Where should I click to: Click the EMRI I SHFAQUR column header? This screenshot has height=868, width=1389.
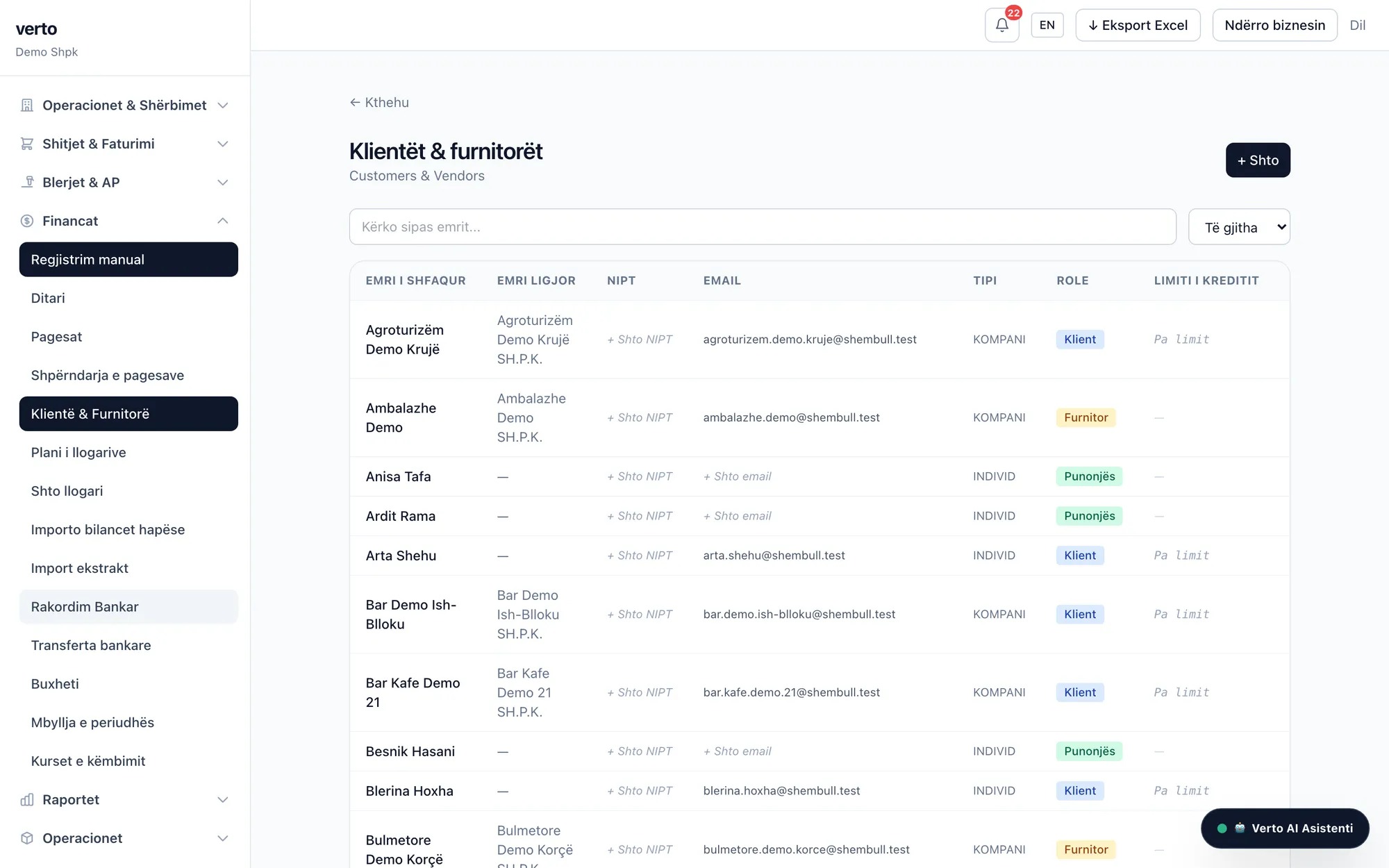pyautogui.click(x=415, y=281)
